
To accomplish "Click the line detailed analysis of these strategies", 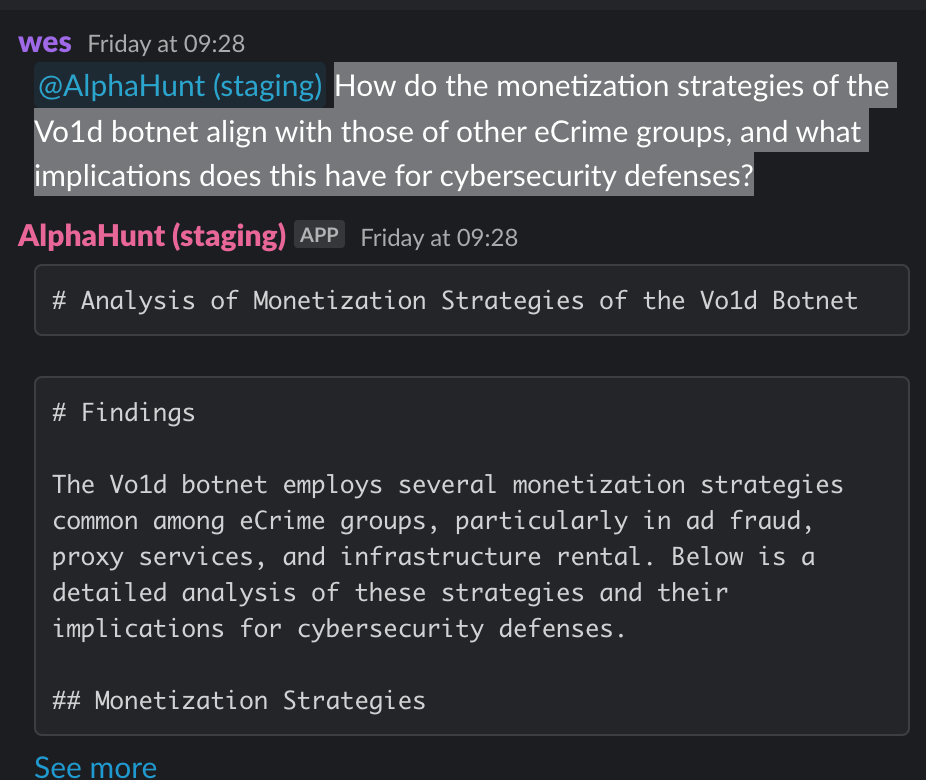I will (x=390, y=593).
